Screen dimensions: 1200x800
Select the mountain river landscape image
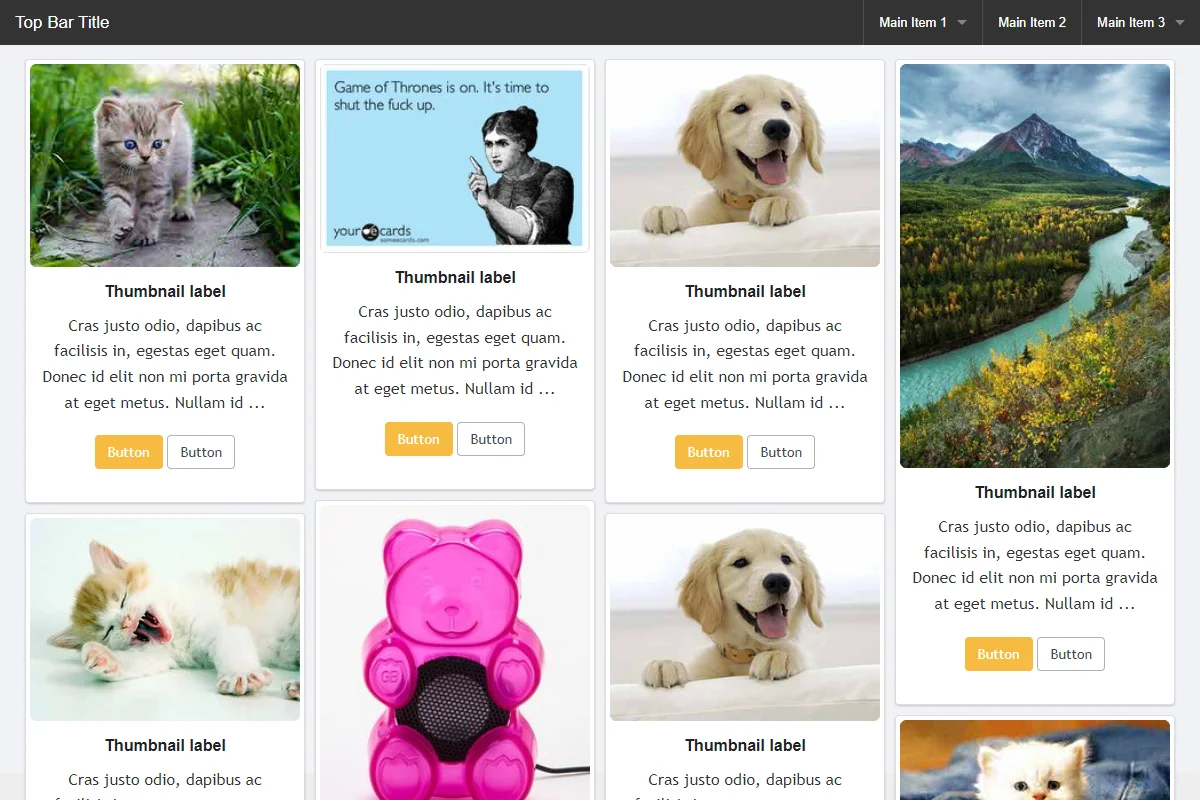pos(1035,266)
